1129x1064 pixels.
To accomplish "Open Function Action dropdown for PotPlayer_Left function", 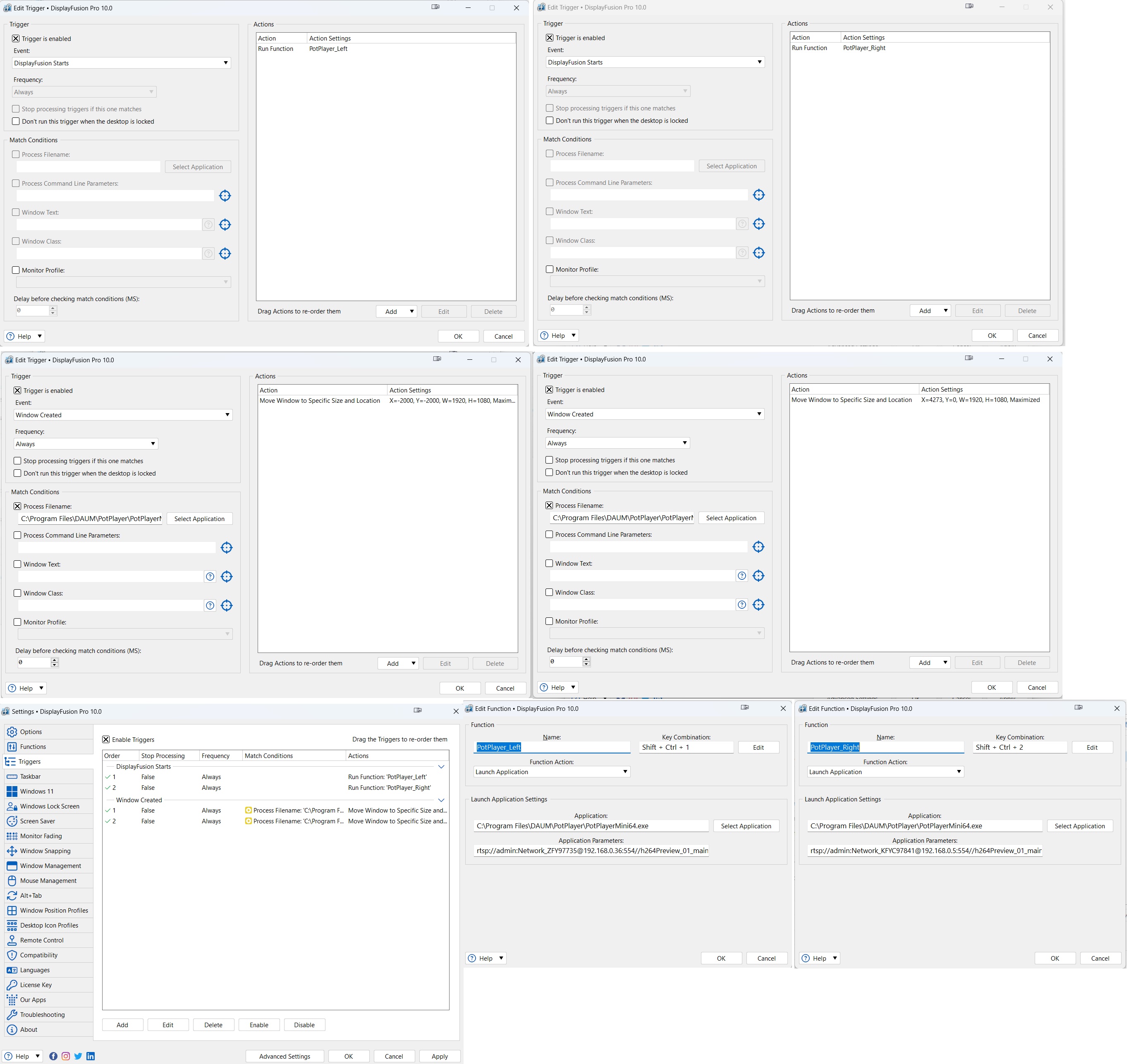I will point(552,772).
